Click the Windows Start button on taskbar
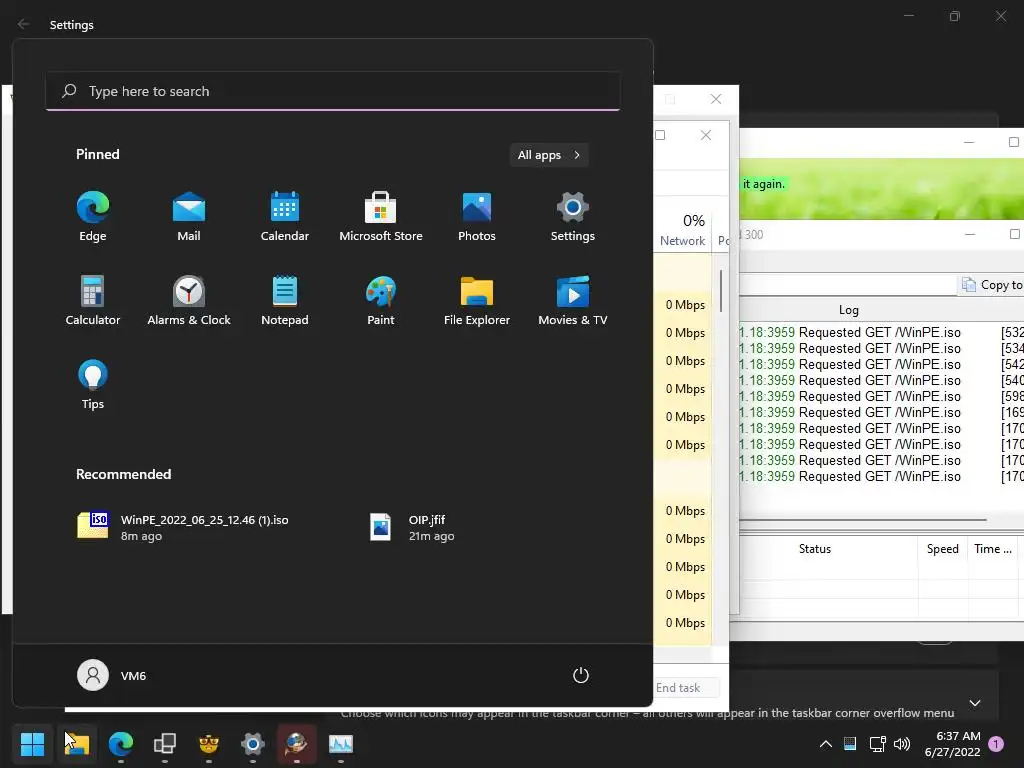1024x768 pixels. (33, 743)
